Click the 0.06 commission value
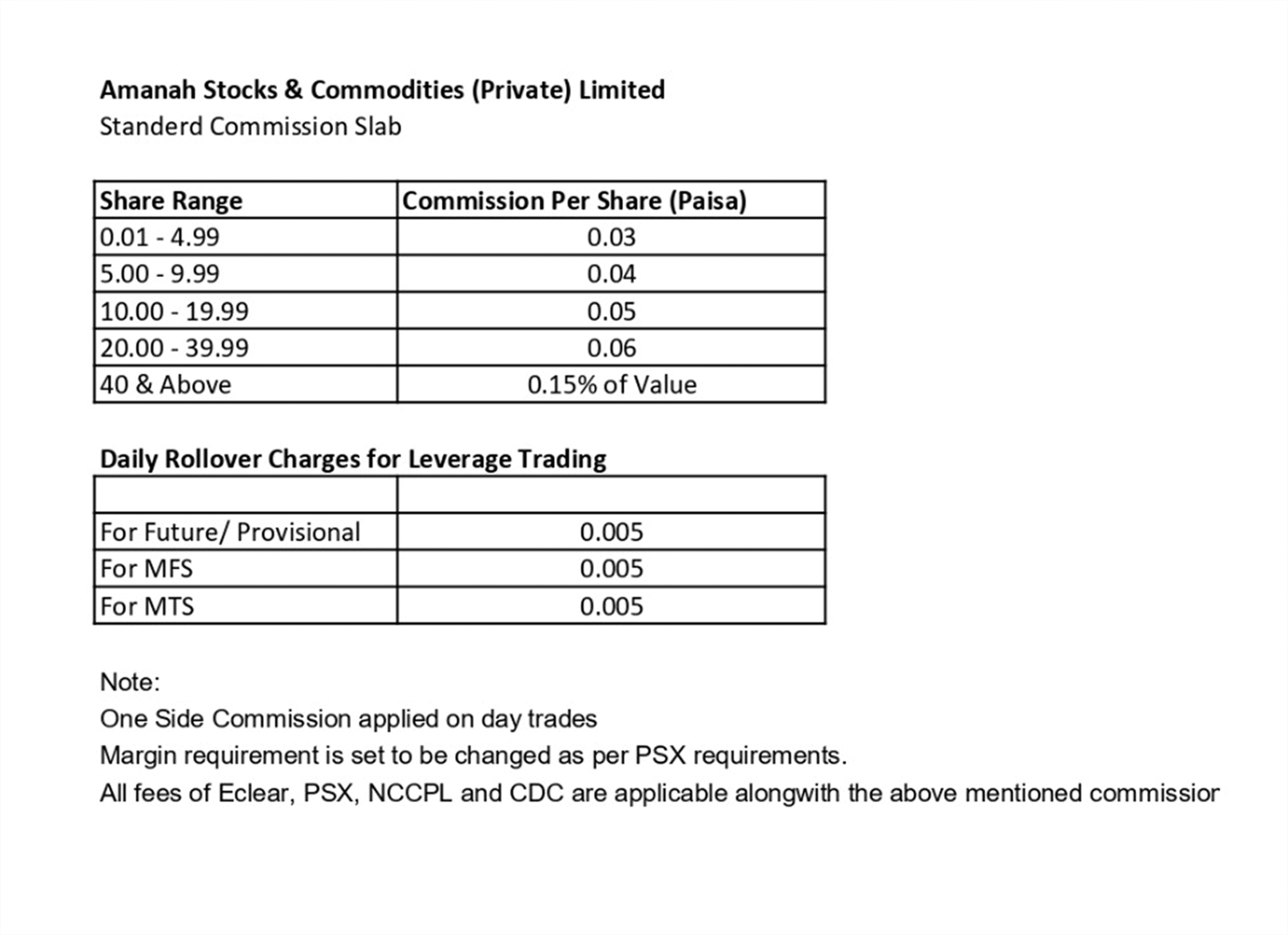This screenshot has width=1288, height=935. [611, 348]
